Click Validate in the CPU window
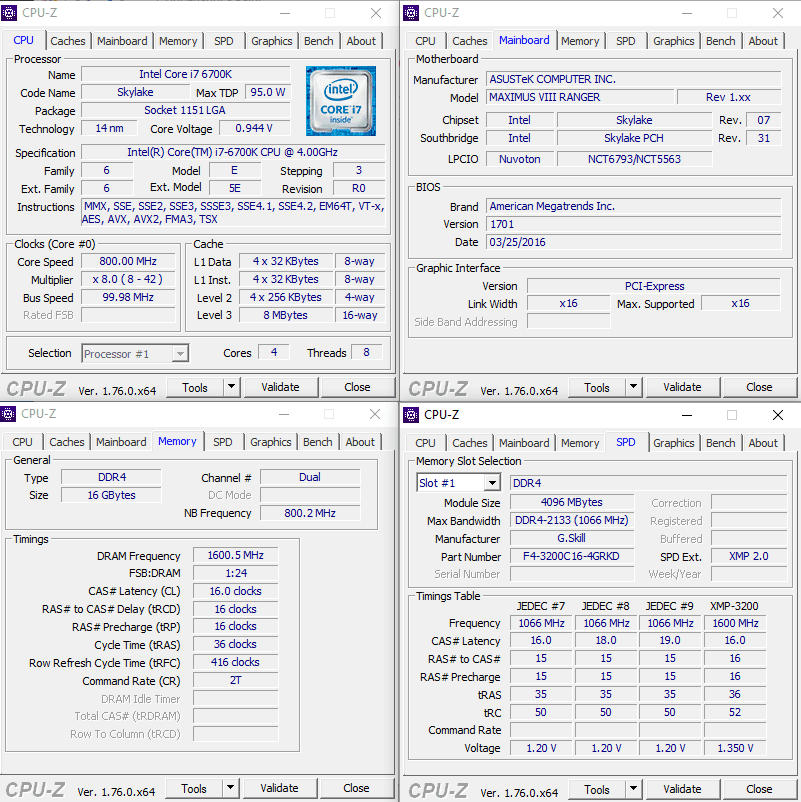 [280, 387]
